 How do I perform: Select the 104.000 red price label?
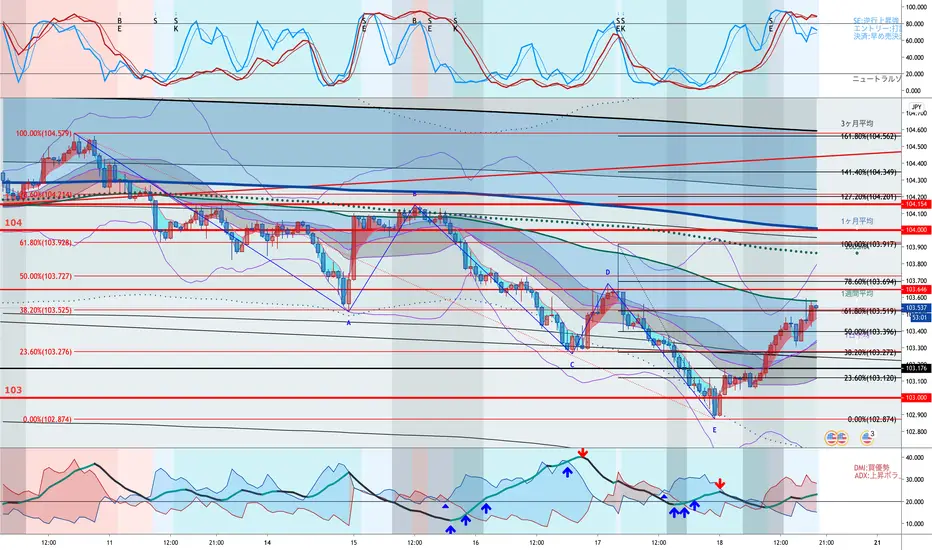(x=916, y=230)
